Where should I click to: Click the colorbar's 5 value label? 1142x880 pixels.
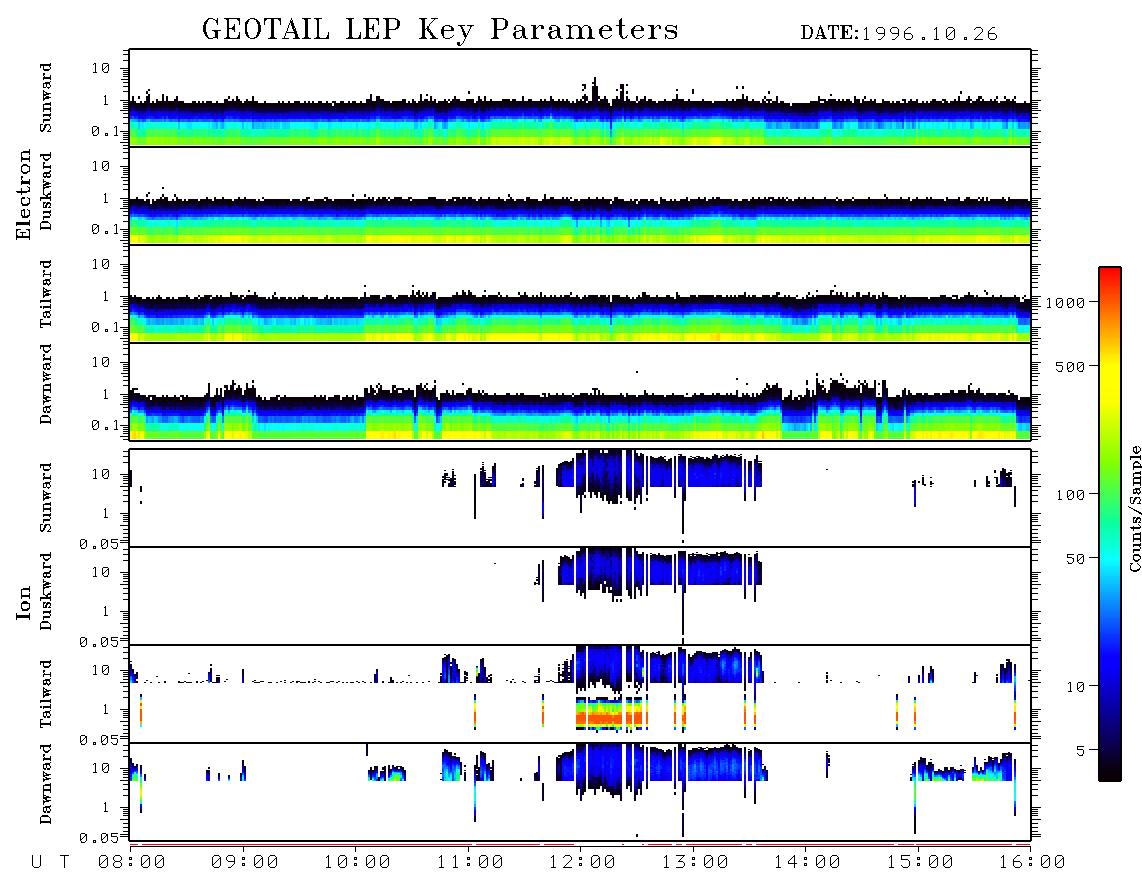point(1080,750)
